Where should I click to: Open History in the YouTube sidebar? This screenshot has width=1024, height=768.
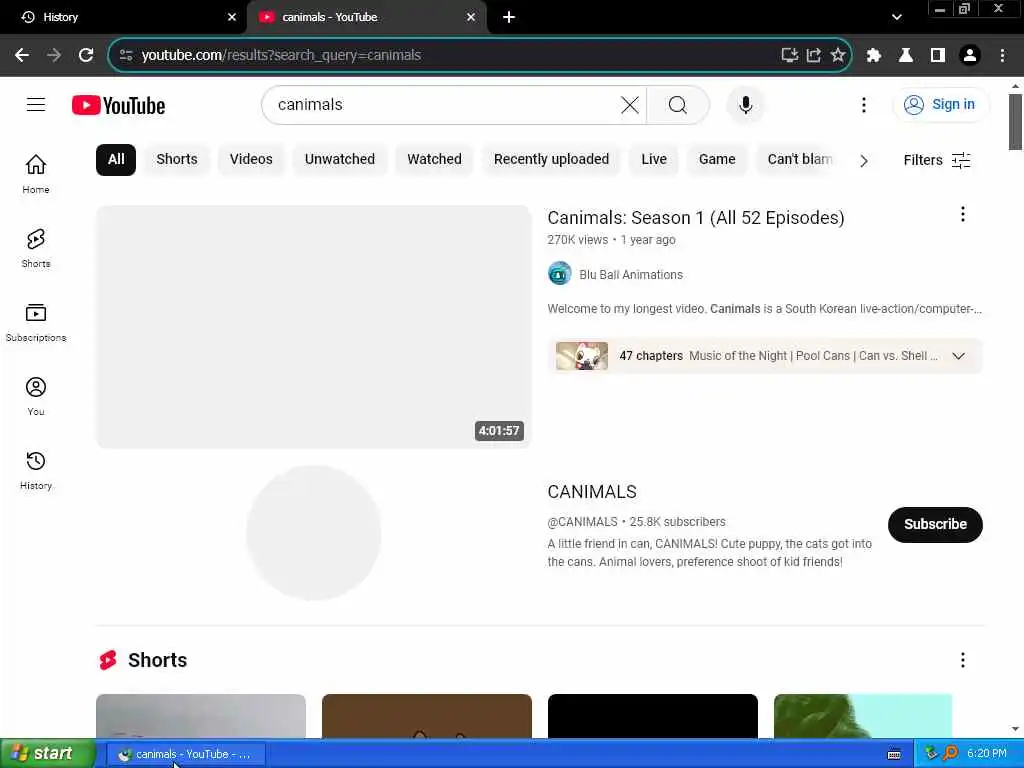click(36, 470)
